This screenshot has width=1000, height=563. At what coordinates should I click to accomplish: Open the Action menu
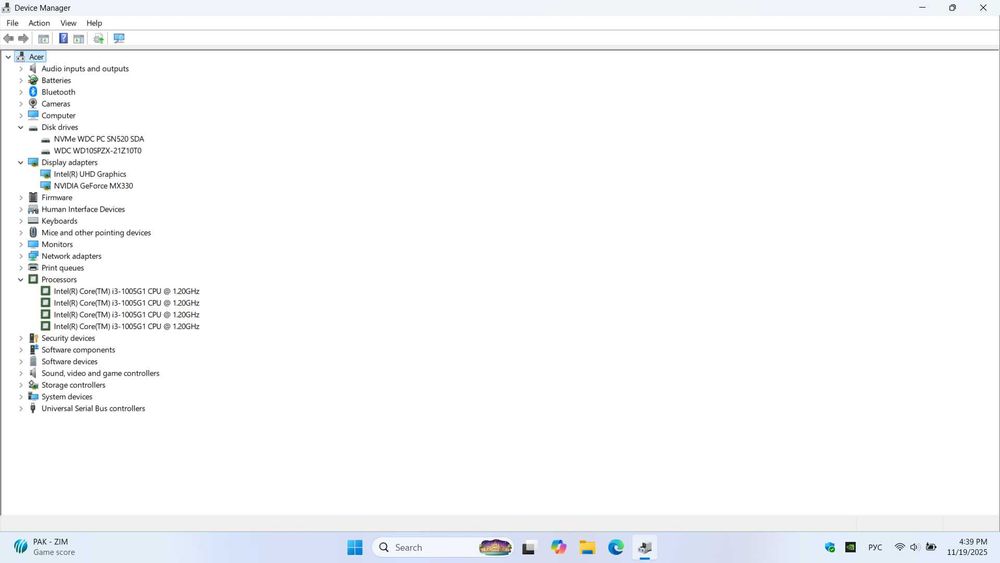(39, 23)
